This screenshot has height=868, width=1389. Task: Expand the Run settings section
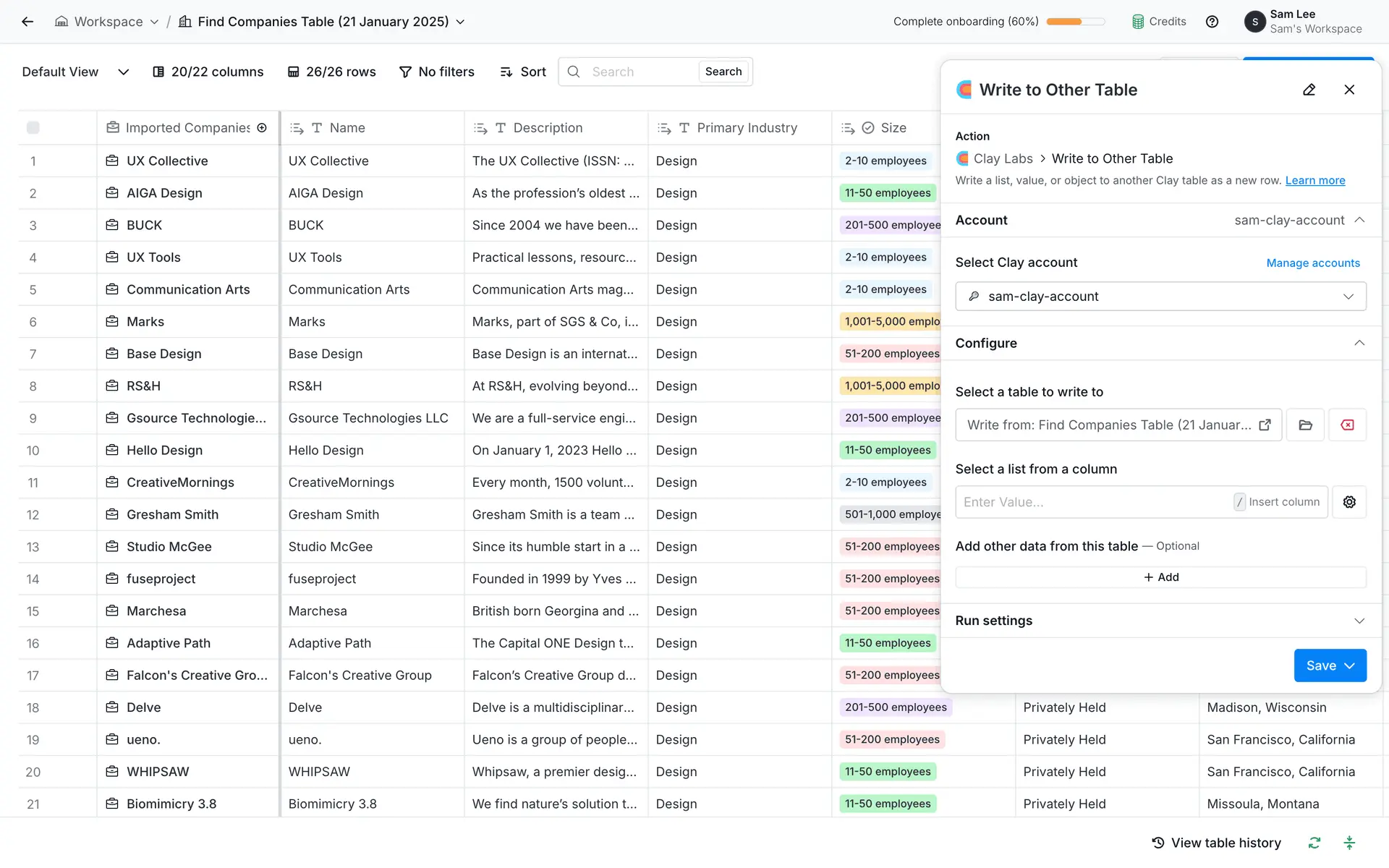[x=1359, y=621]
